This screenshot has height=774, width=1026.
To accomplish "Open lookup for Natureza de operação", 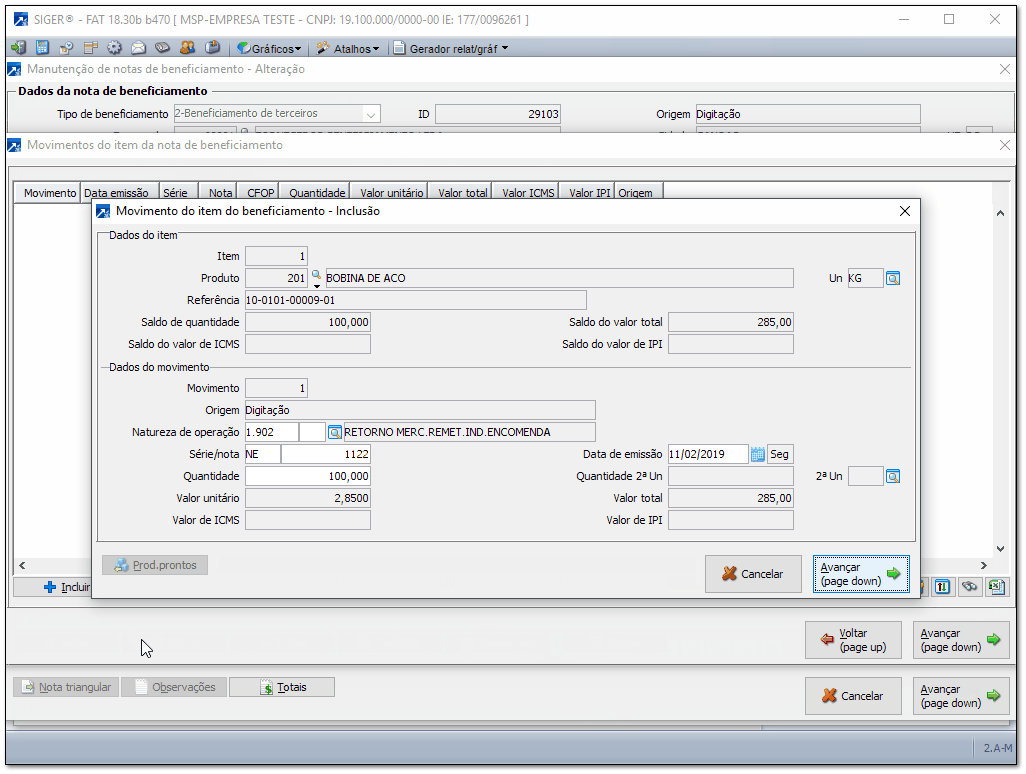I will [335, 432].
